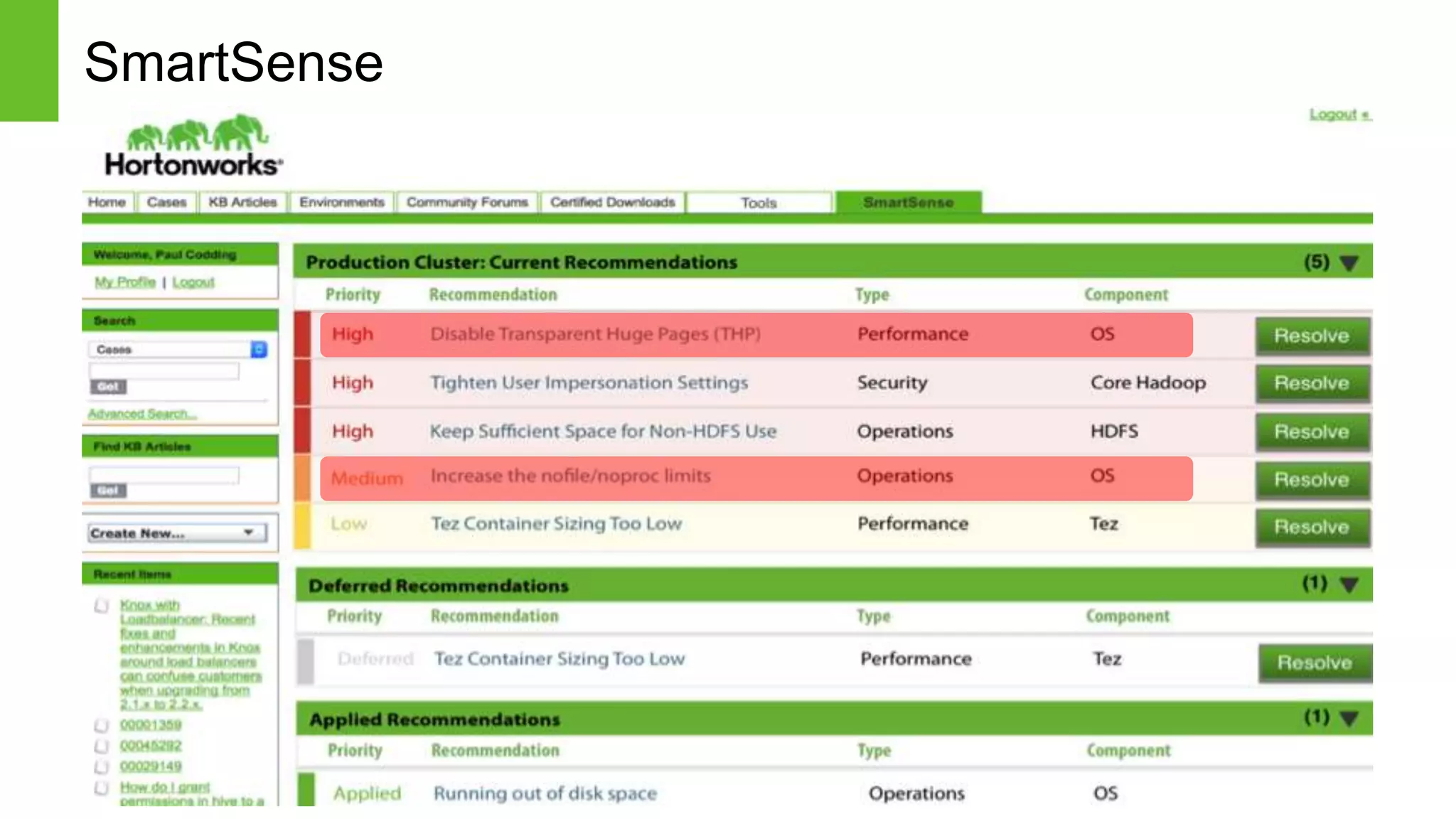Click Go button under Search
This screenshot has width=1456, height=819.
pyautogui.click(x=108, y=387)
